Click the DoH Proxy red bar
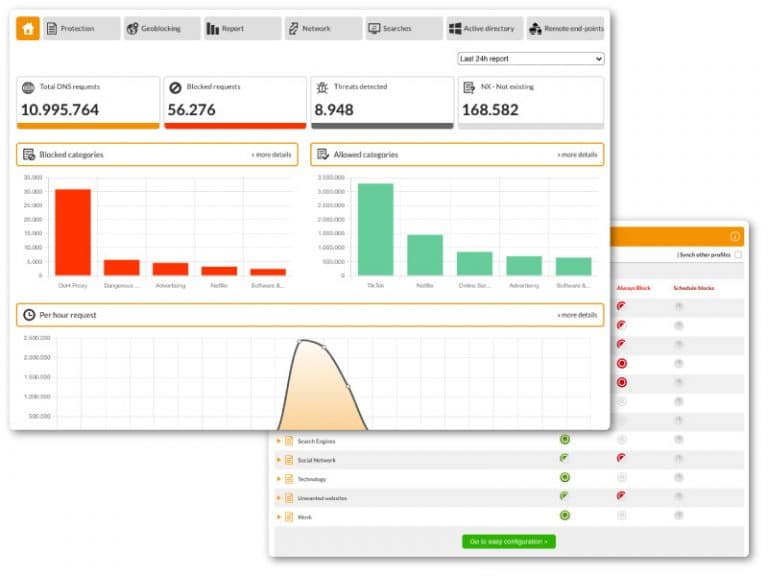The height and width of the screenshot is (576, 768). coord(73,232)
